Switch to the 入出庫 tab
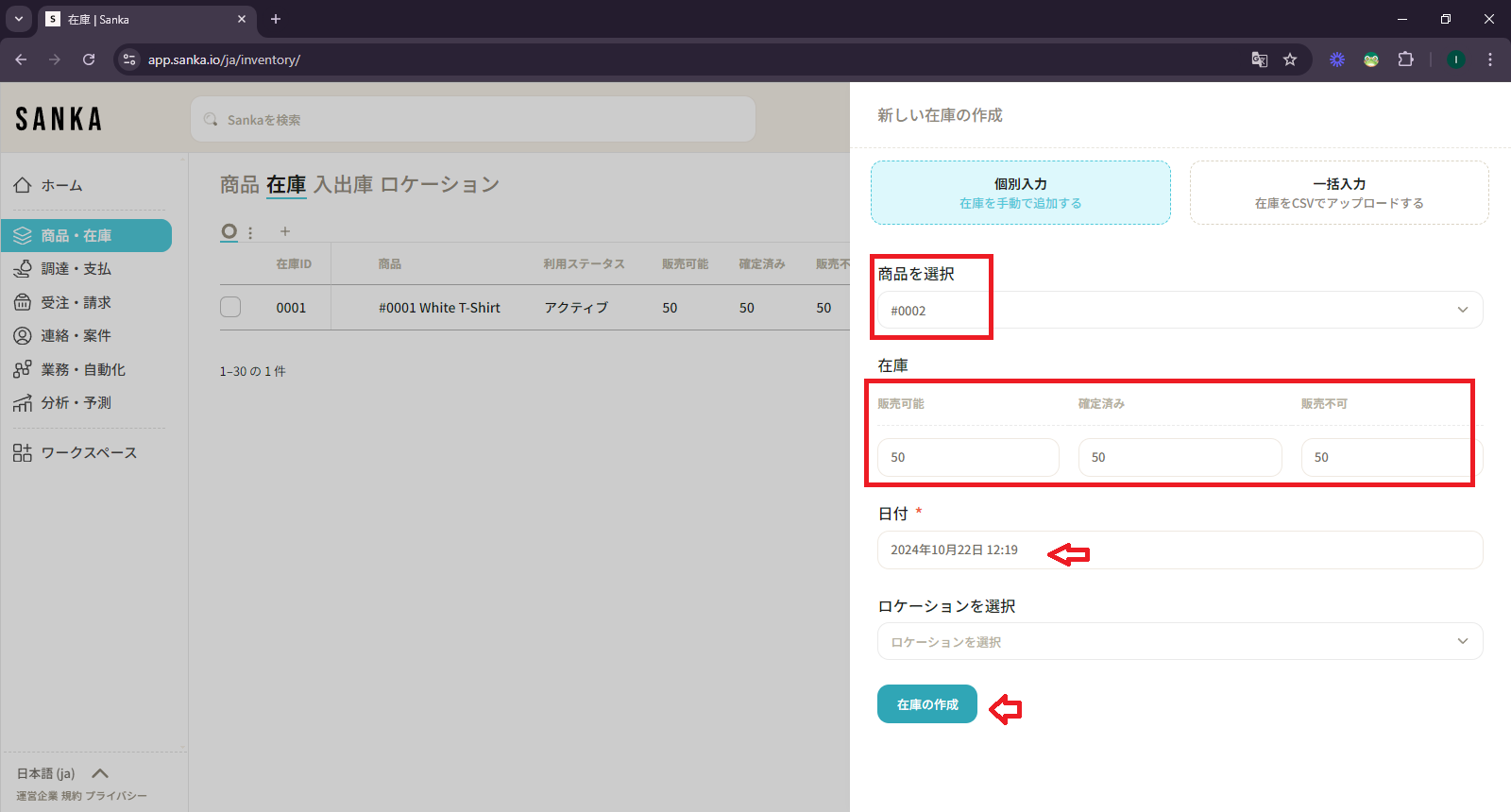1511x812 pixels. point(343,185)
